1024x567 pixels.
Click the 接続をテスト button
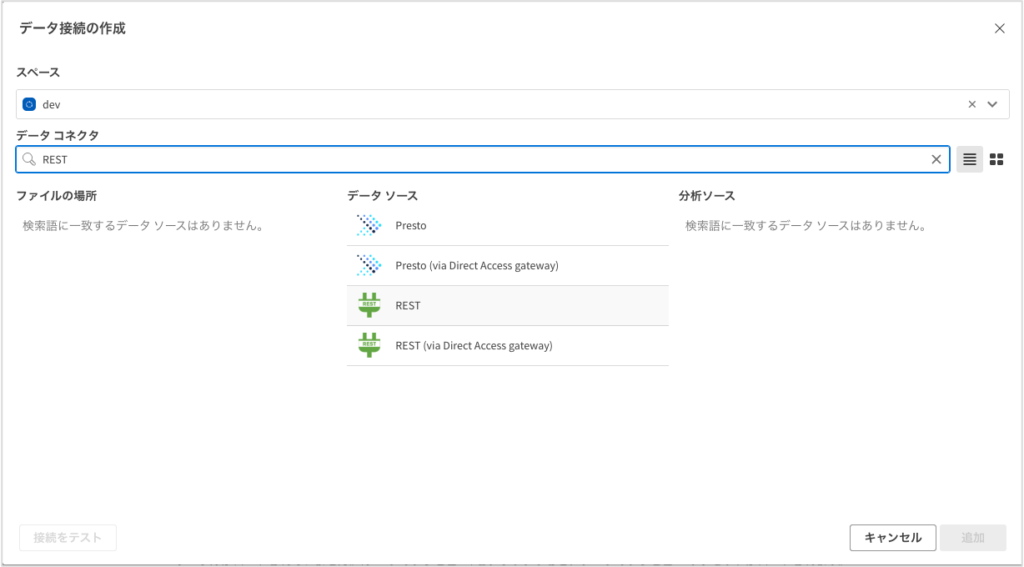(68, 537)
